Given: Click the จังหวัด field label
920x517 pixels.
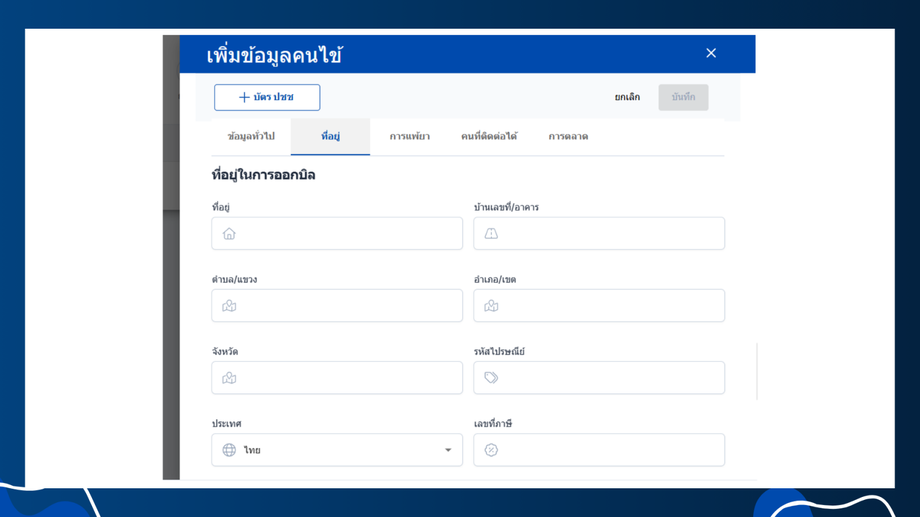Looking at the screenshot, I should [225, 352].
